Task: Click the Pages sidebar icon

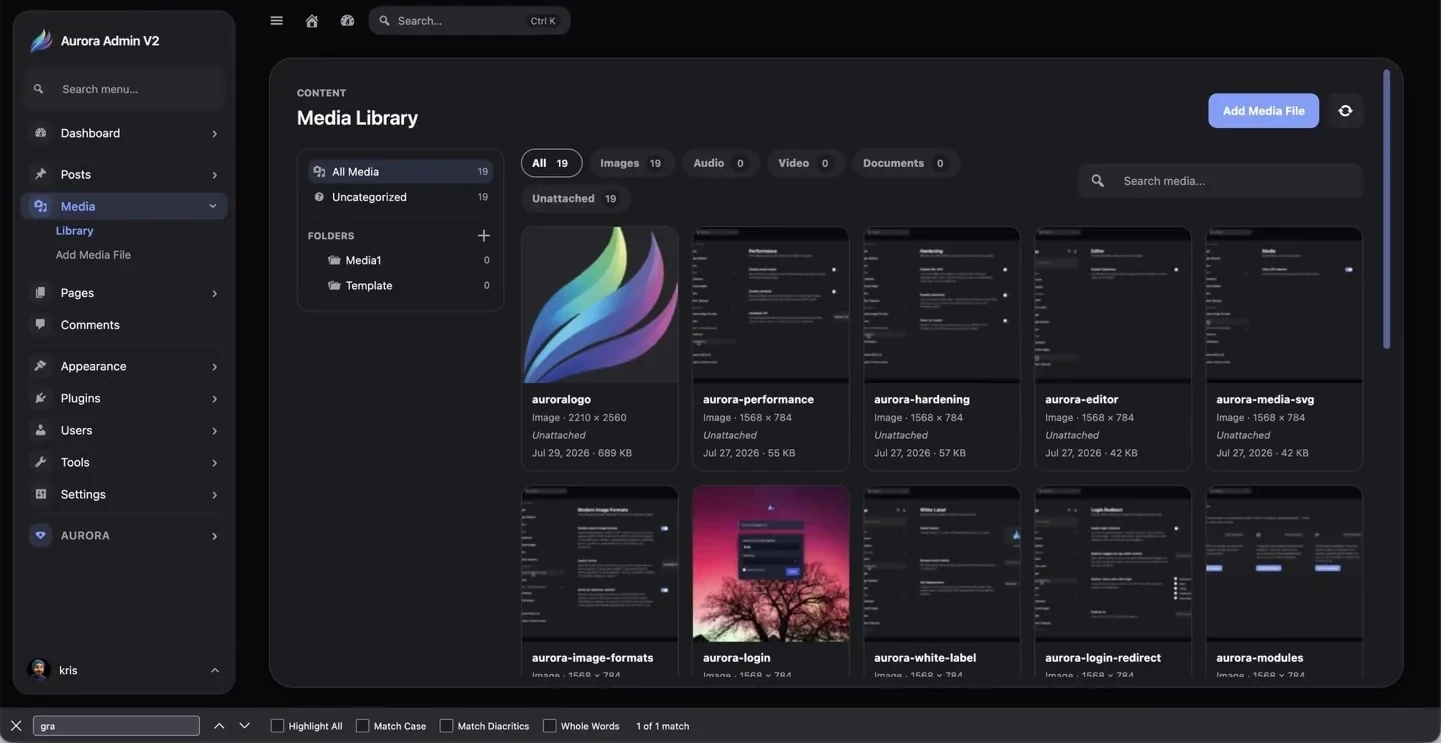Action: [x=40, y=293]
